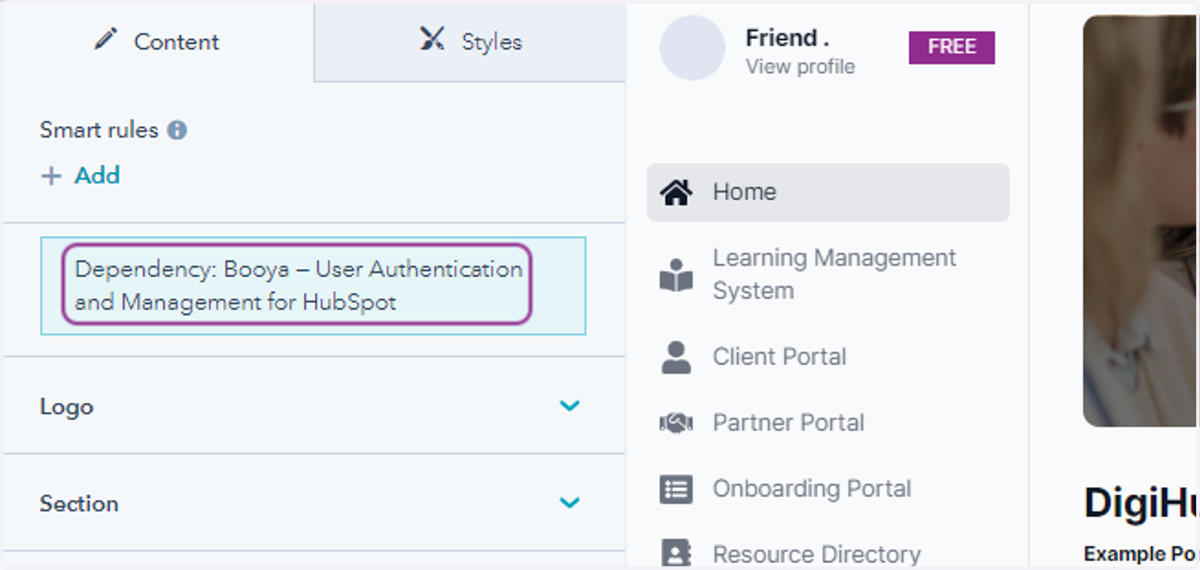Click the Smart rules info icon

[x=177, y=130]
